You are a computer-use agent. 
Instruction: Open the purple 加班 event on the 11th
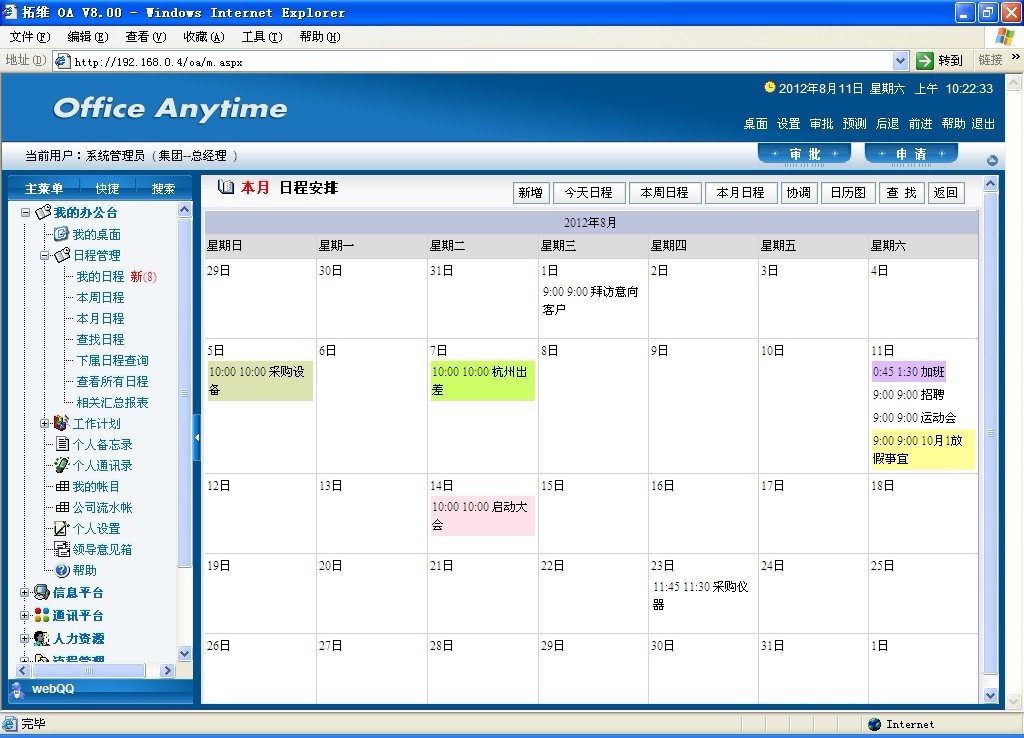click(908, 372)
